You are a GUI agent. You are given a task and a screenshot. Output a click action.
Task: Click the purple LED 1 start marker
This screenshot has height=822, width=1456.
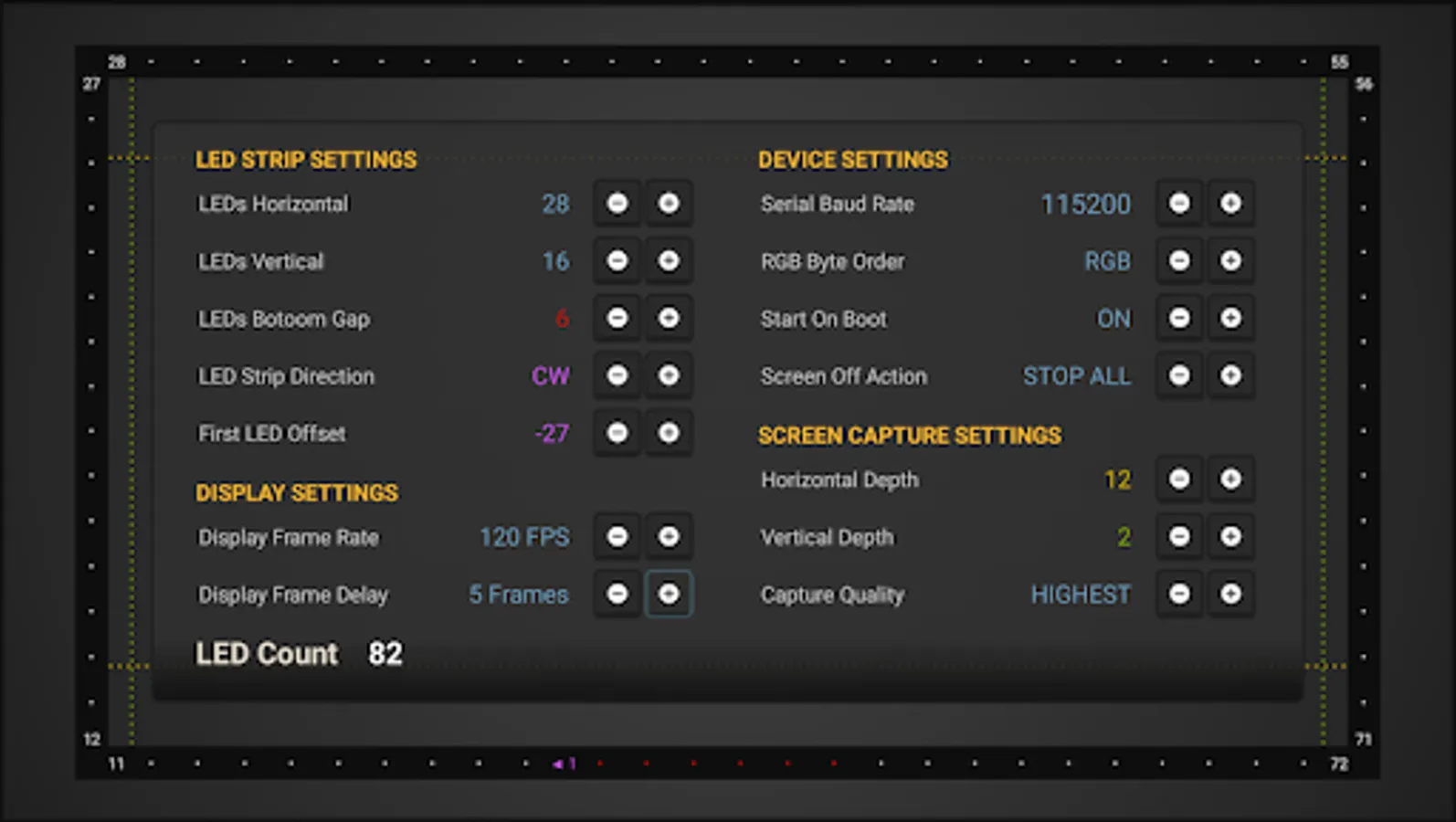564,764
